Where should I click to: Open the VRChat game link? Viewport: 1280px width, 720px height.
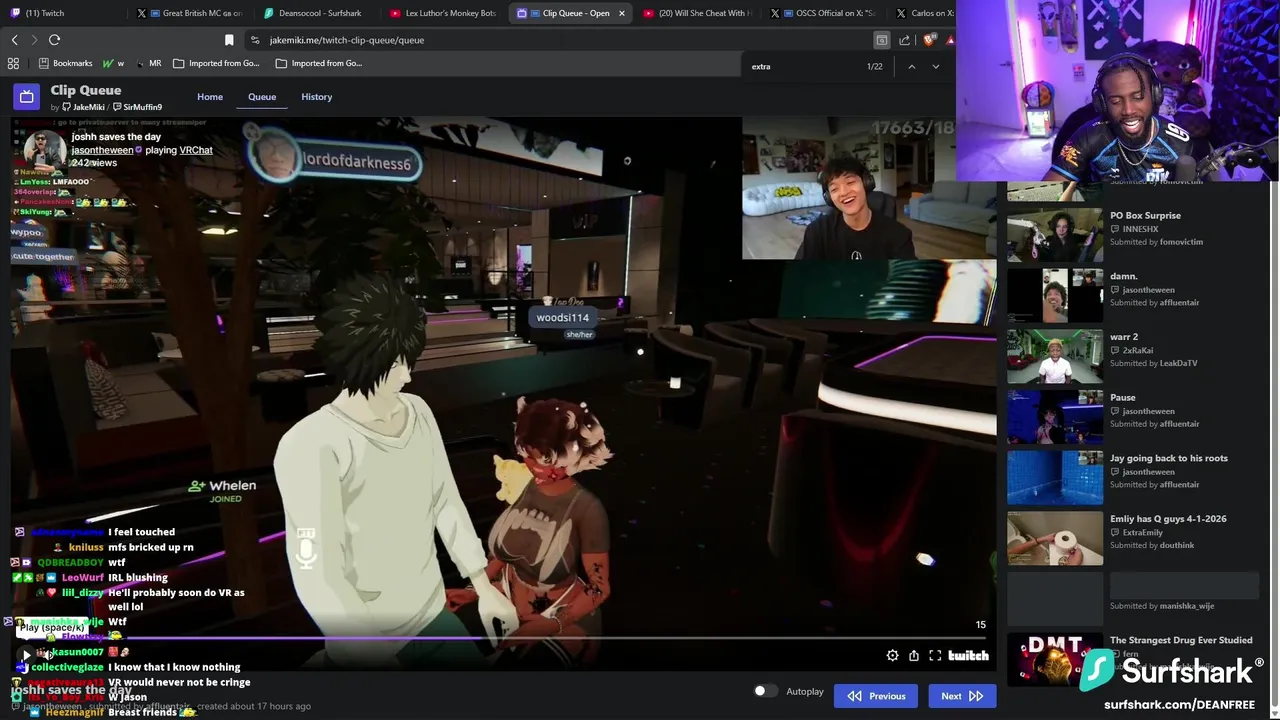click(196, 150)
